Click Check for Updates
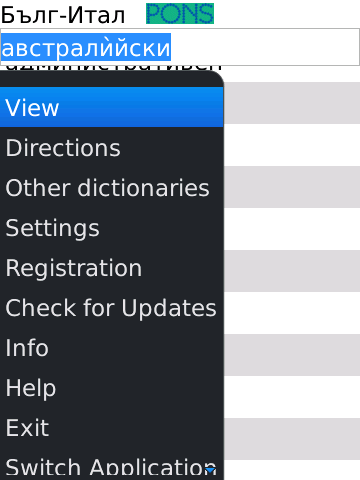The width and height of the screenshot is (360, 480). click(x=112, y=308)
